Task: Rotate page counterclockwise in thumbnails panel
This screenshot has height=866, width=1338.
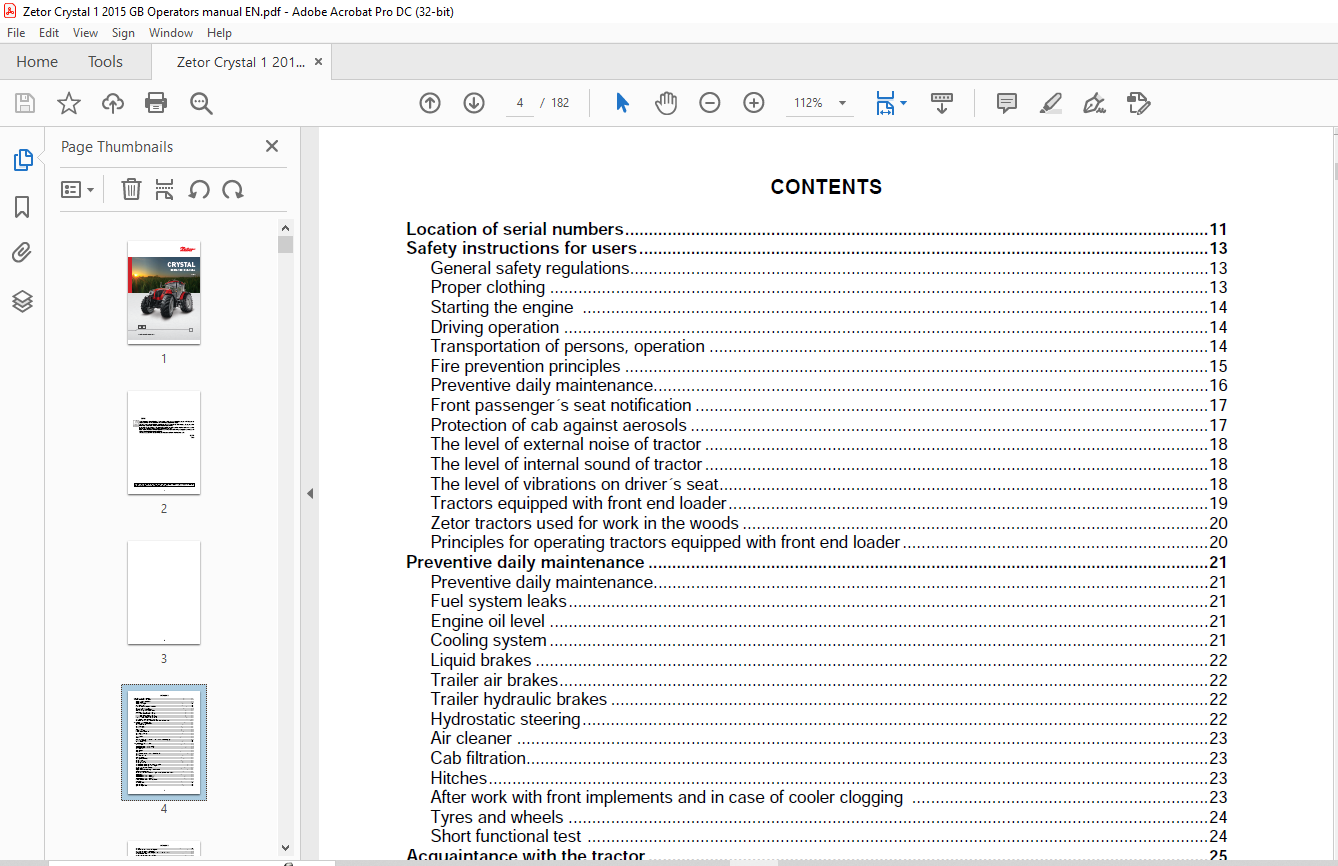Action: click(x=199, y=189)
